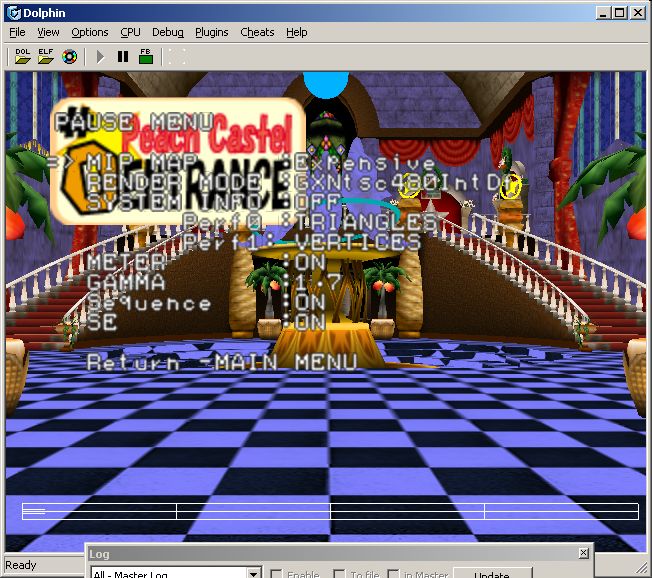652x578 pixels.
Task: Maximize the Dolphin window
Action: [x=620, y=13]
